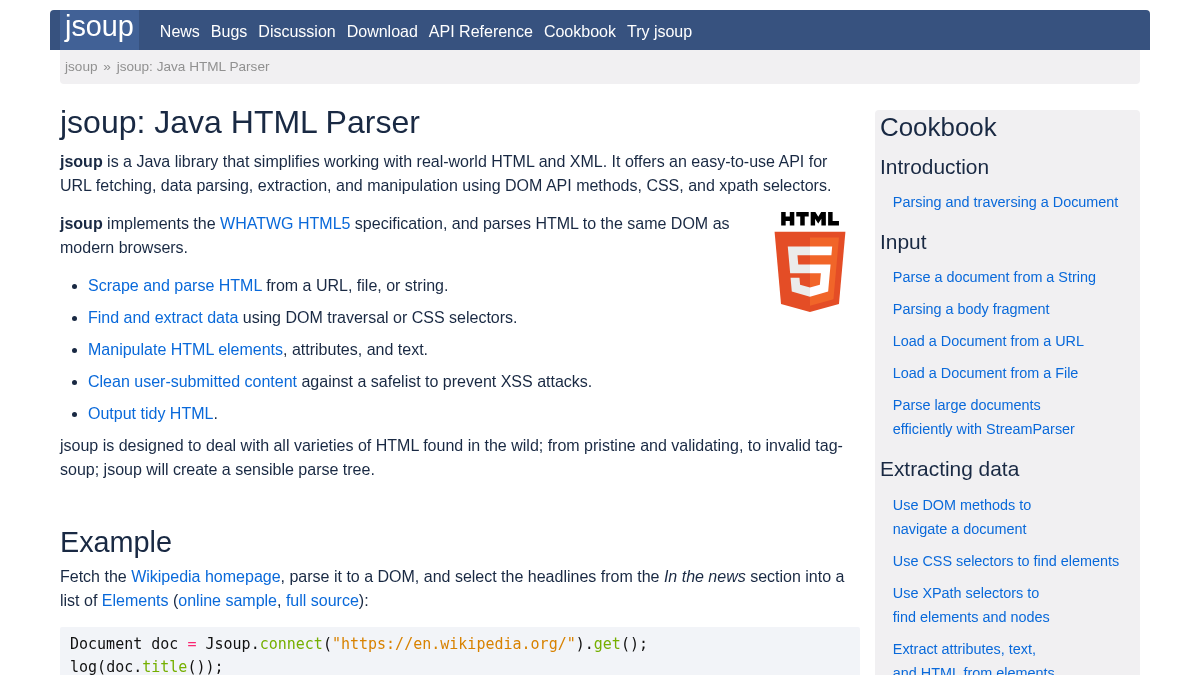The width and height of the screenshot is (1200, 675).
Task: Open the Elements API link
Action: (x=135, y=601)
